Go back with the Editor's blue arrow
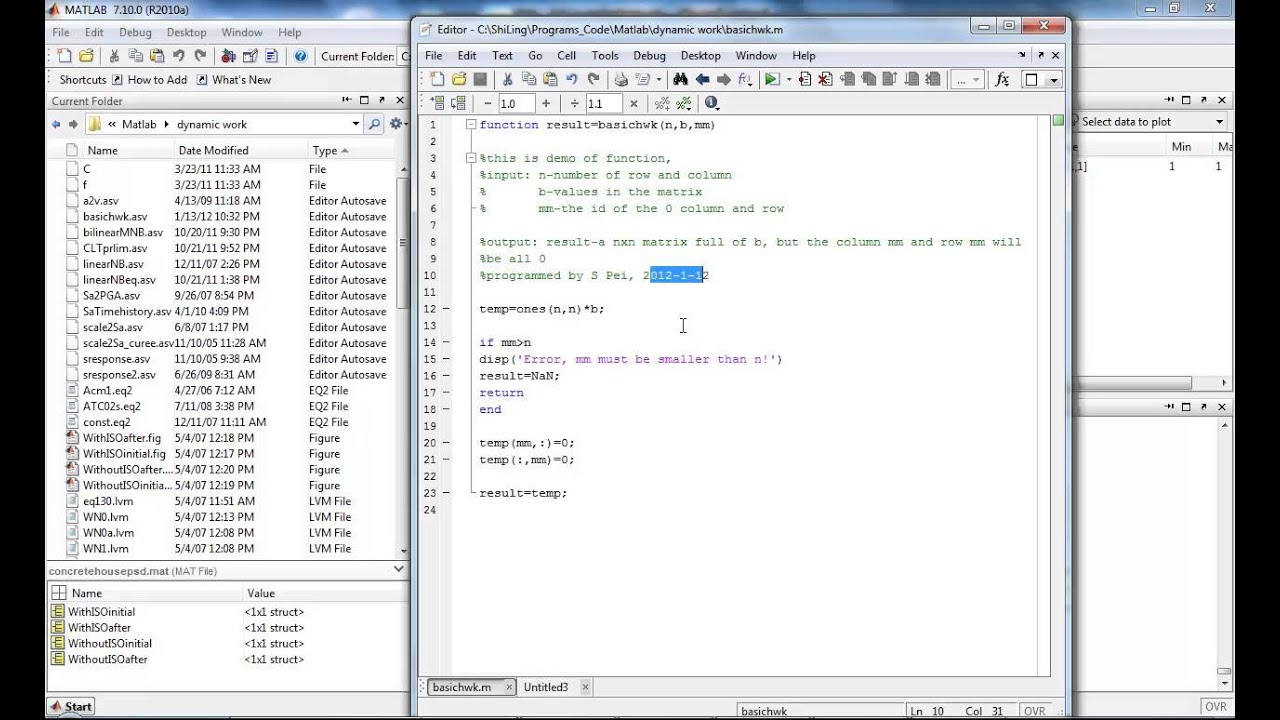The width and height of the screenshot is (1280, 720). pyautogui.click(x=702, y=80)
